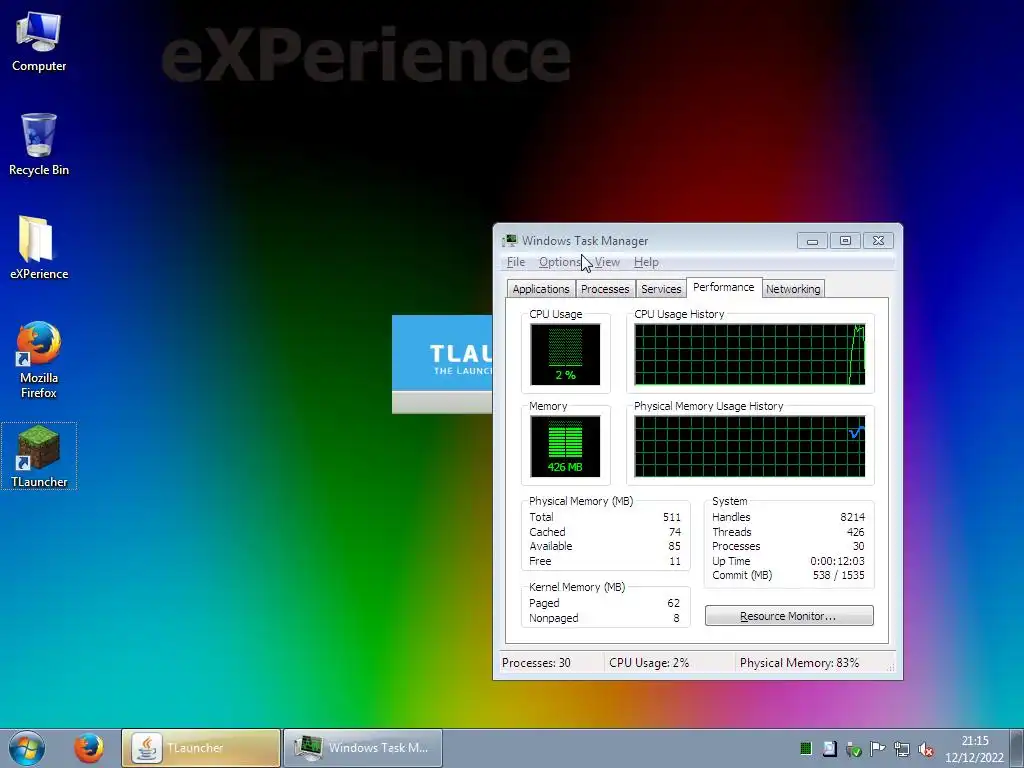
Task: Click the Total physical memory value 511
Action: pos(671,517)
